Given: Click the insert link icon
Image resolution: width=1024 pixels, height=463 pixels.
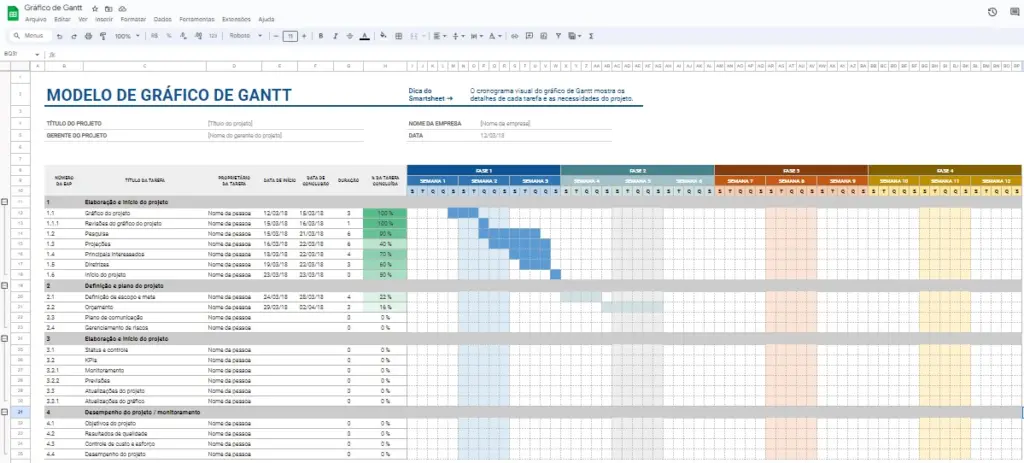Looking at the screenshot, I should pos(515,36).
